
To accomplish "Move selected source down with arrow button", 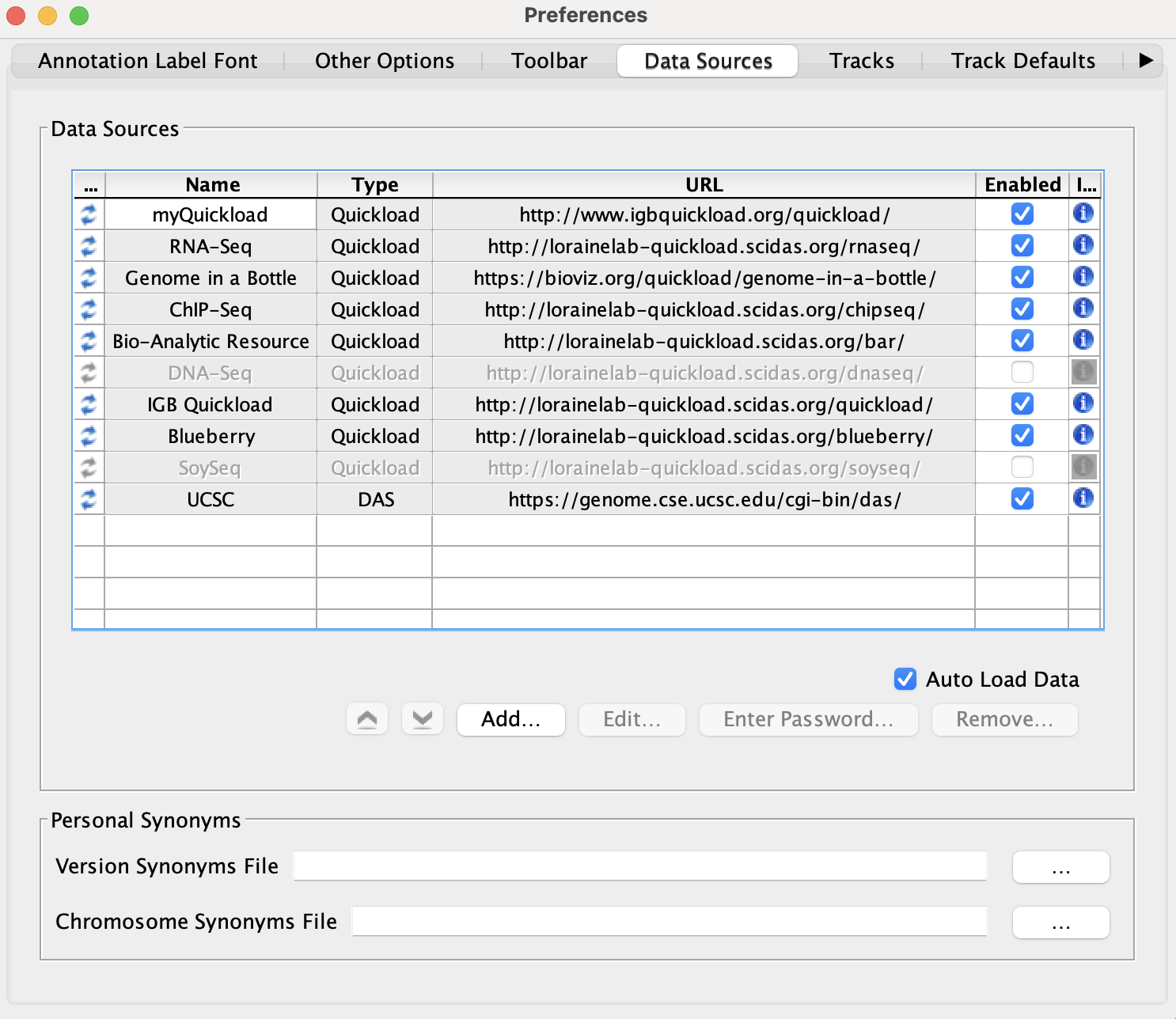I will (423, 719).
